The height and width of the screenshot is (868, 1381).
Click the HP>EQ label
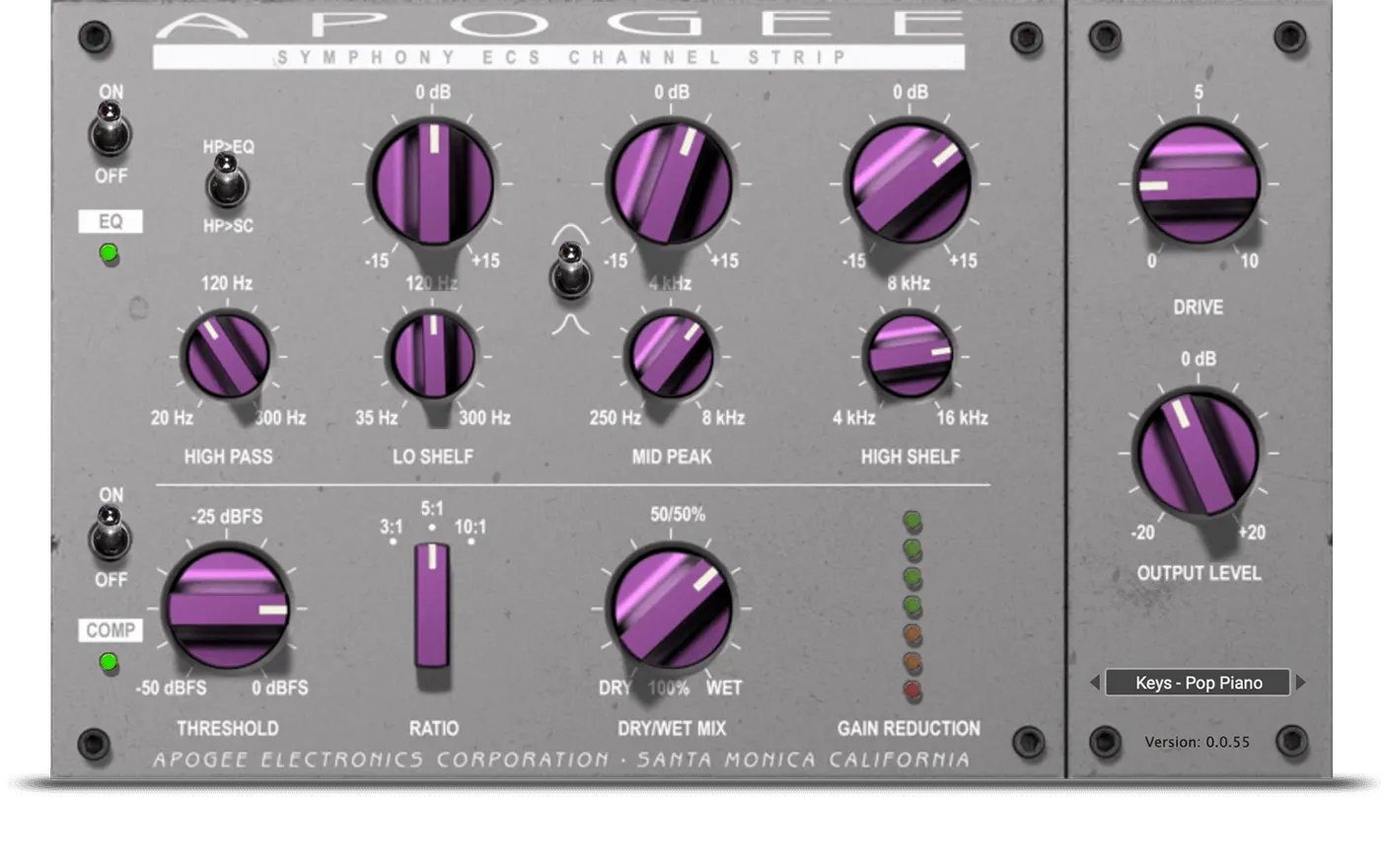(228, 147)
